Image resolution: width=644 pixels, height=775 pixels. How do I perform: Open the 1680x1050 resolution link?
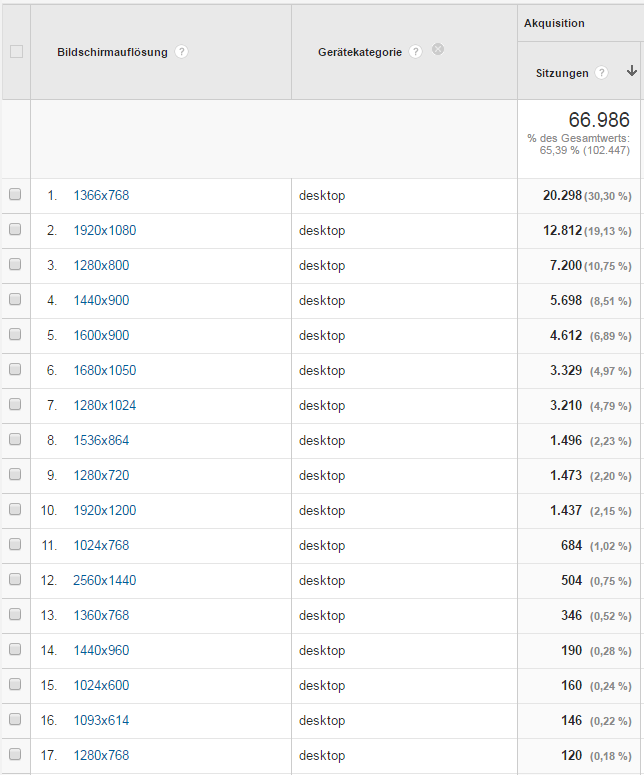coord(105,371)
